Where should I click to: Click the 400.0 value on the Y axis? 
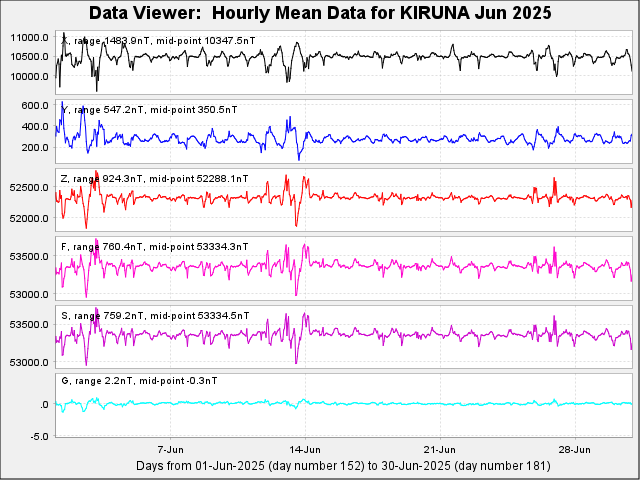[37, 127]
